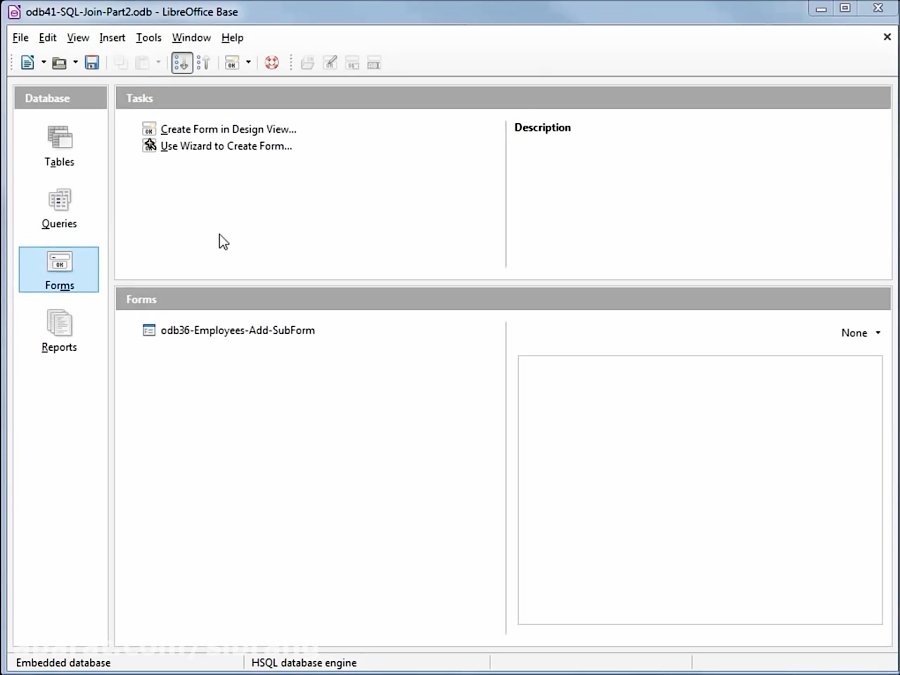Image resolution: width=900 pixels, height=675 pixels.
Task: Click the Create Form in Design View link
Action: (228, 129)
